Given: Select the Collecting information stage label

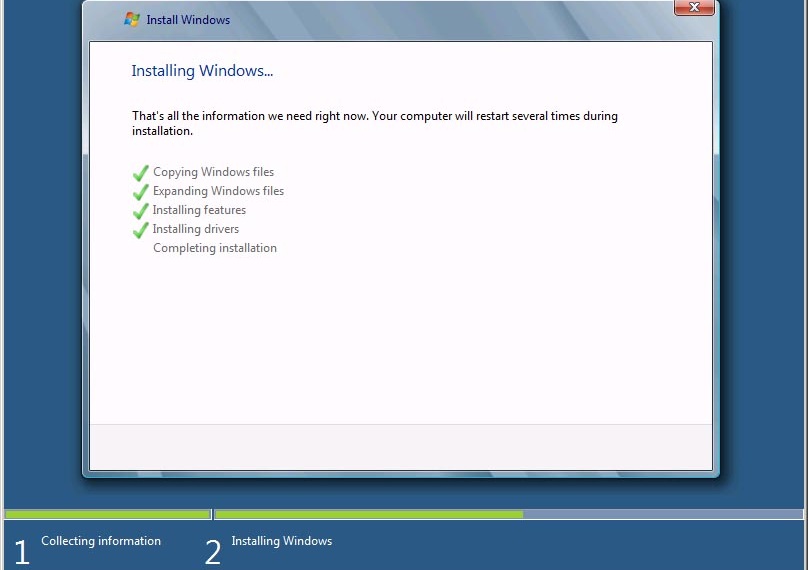Looking at the screenshot, I should point(101,541).
